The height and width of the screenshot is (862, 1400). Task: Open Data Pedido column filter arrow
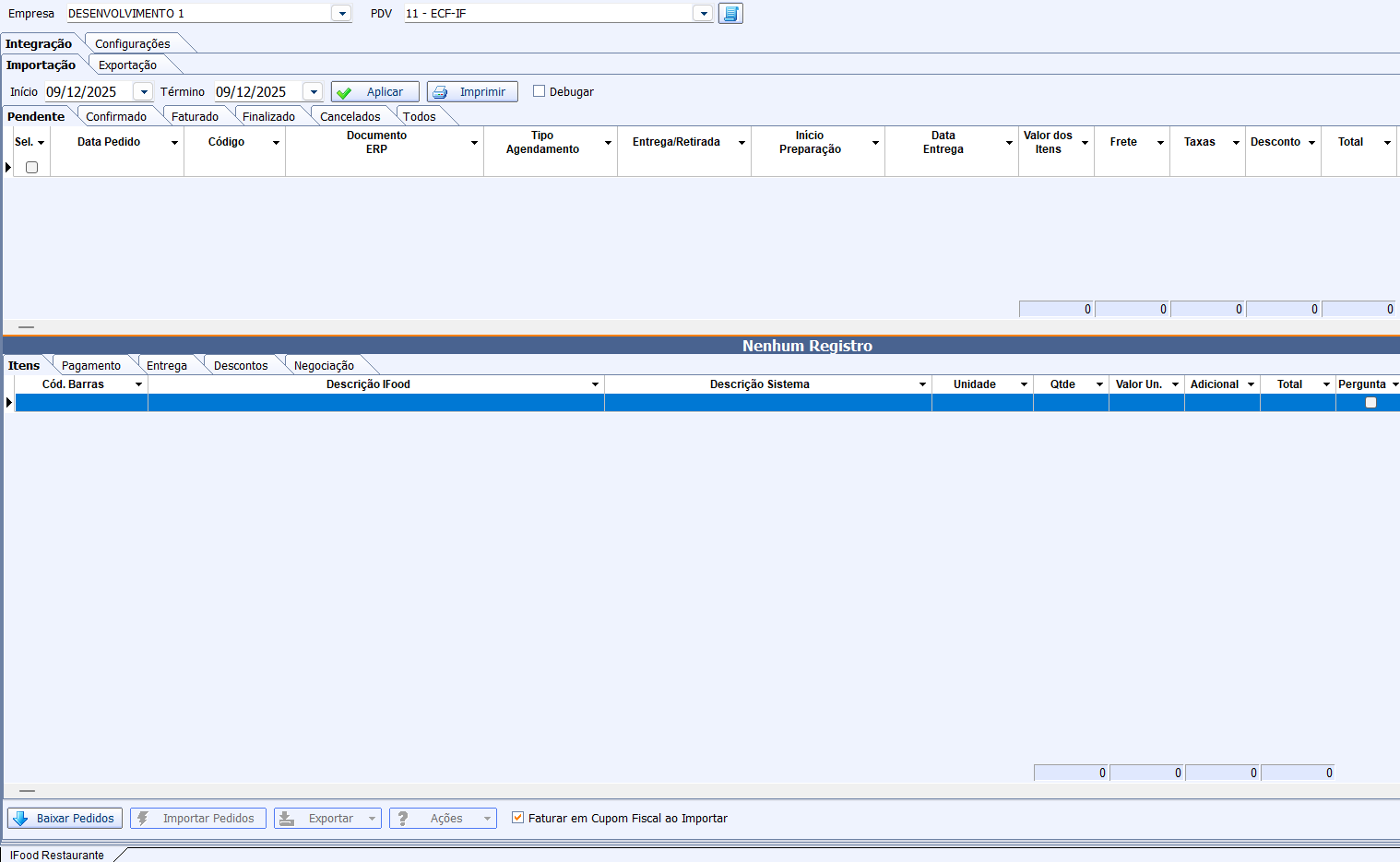coord(174,143)
